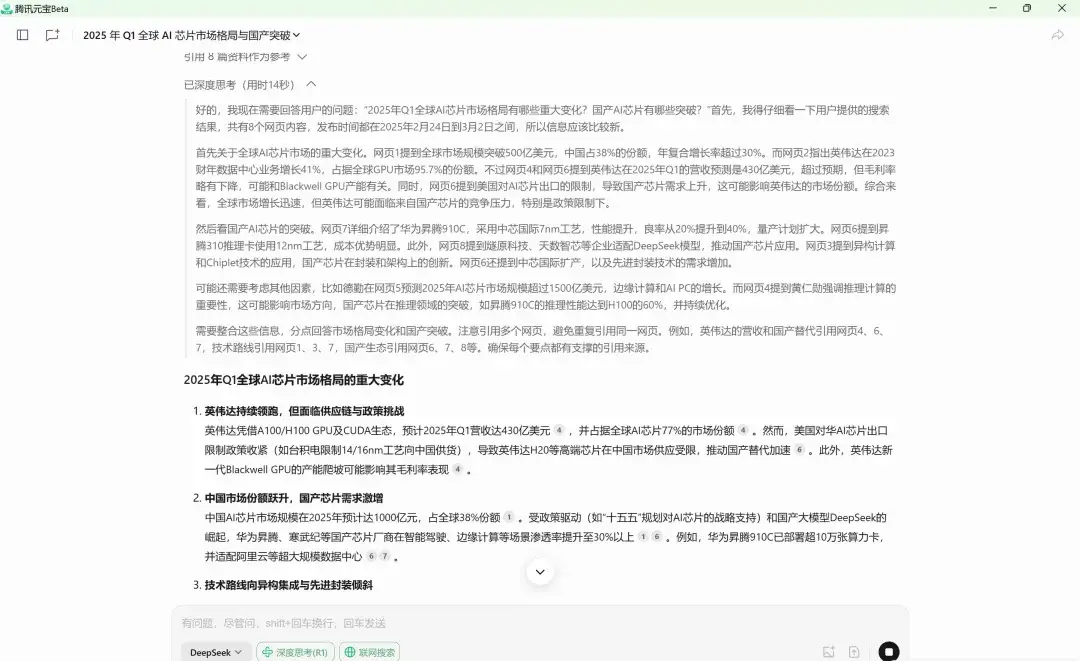Open citation 4 after 毛利率表现
The height and width of the screenshot is (661, 1080).
point(457,470)
